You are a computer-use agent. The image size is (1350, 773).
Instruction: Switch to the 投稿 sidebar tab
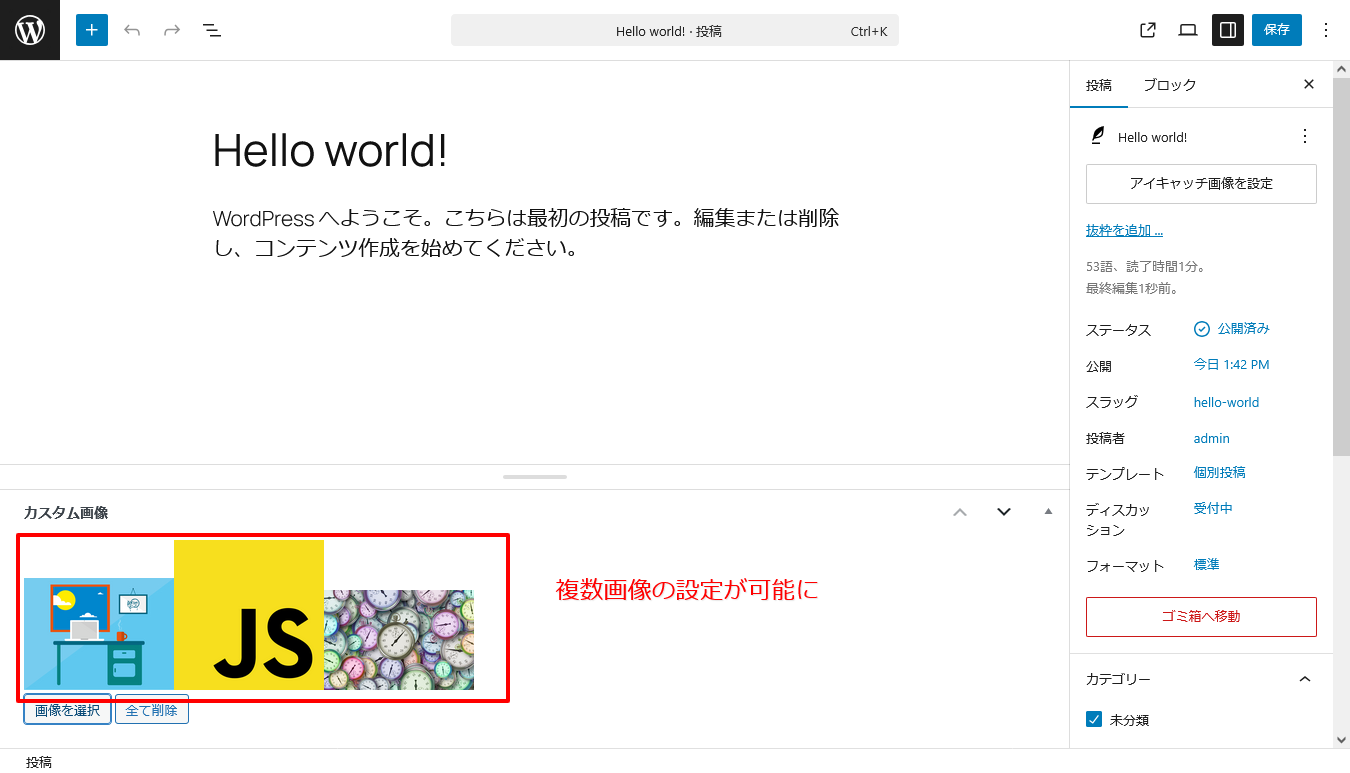[x=1099, y=85]
